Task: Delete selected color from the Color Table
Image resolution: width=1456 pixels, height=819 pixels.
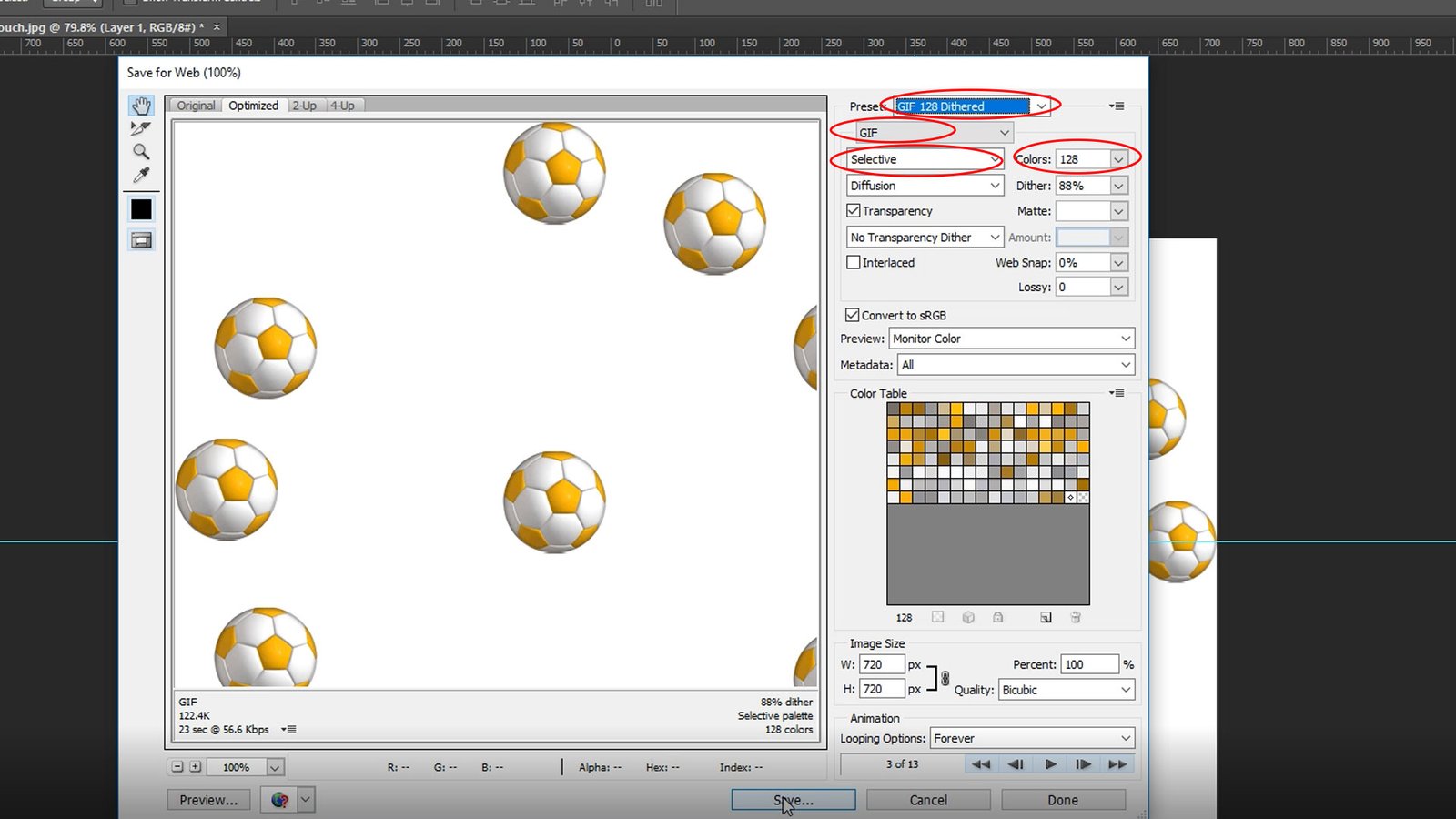Action: (x=1076, y=617)
